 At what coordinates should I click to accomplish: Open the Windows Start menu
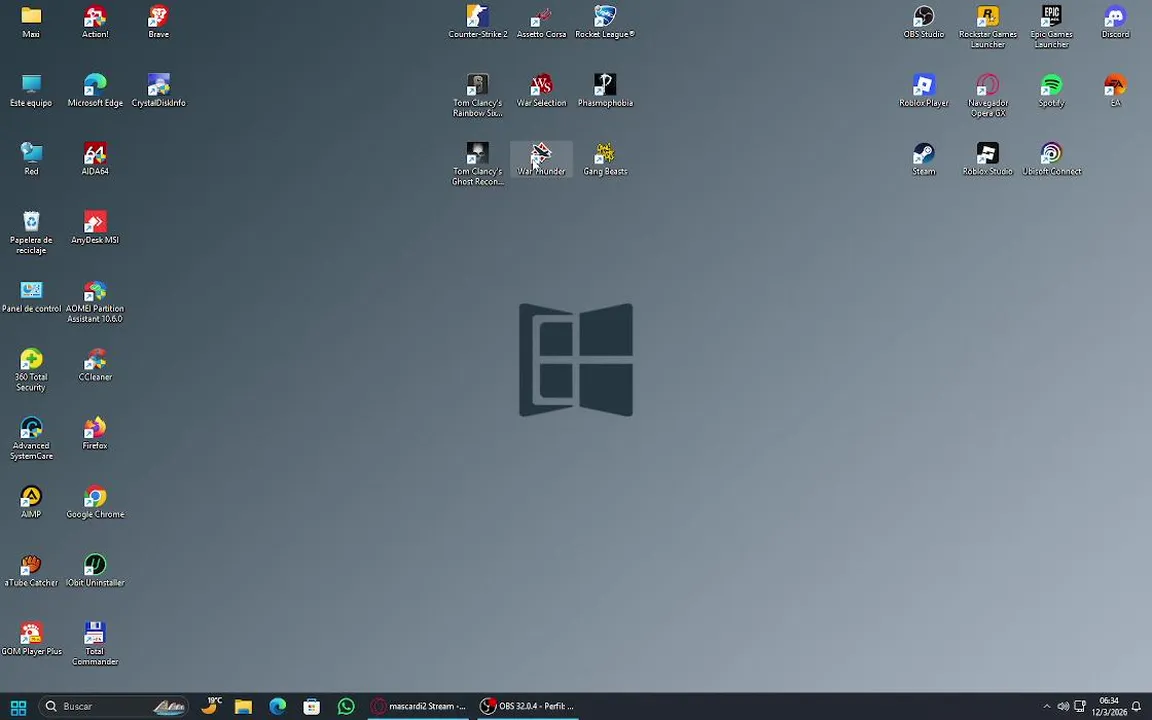coord(18,707)
